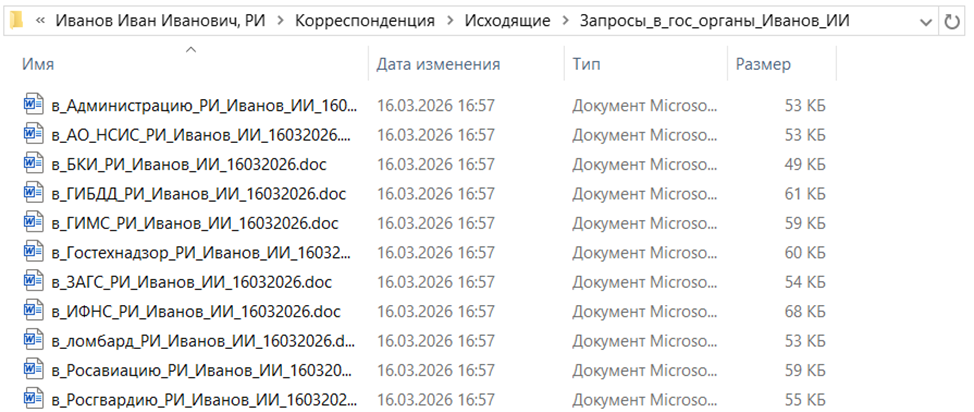
Task: Expand the chevron after Корреспонденция breadcrumb
Action: pyautogui.click(x=449, y=20)
